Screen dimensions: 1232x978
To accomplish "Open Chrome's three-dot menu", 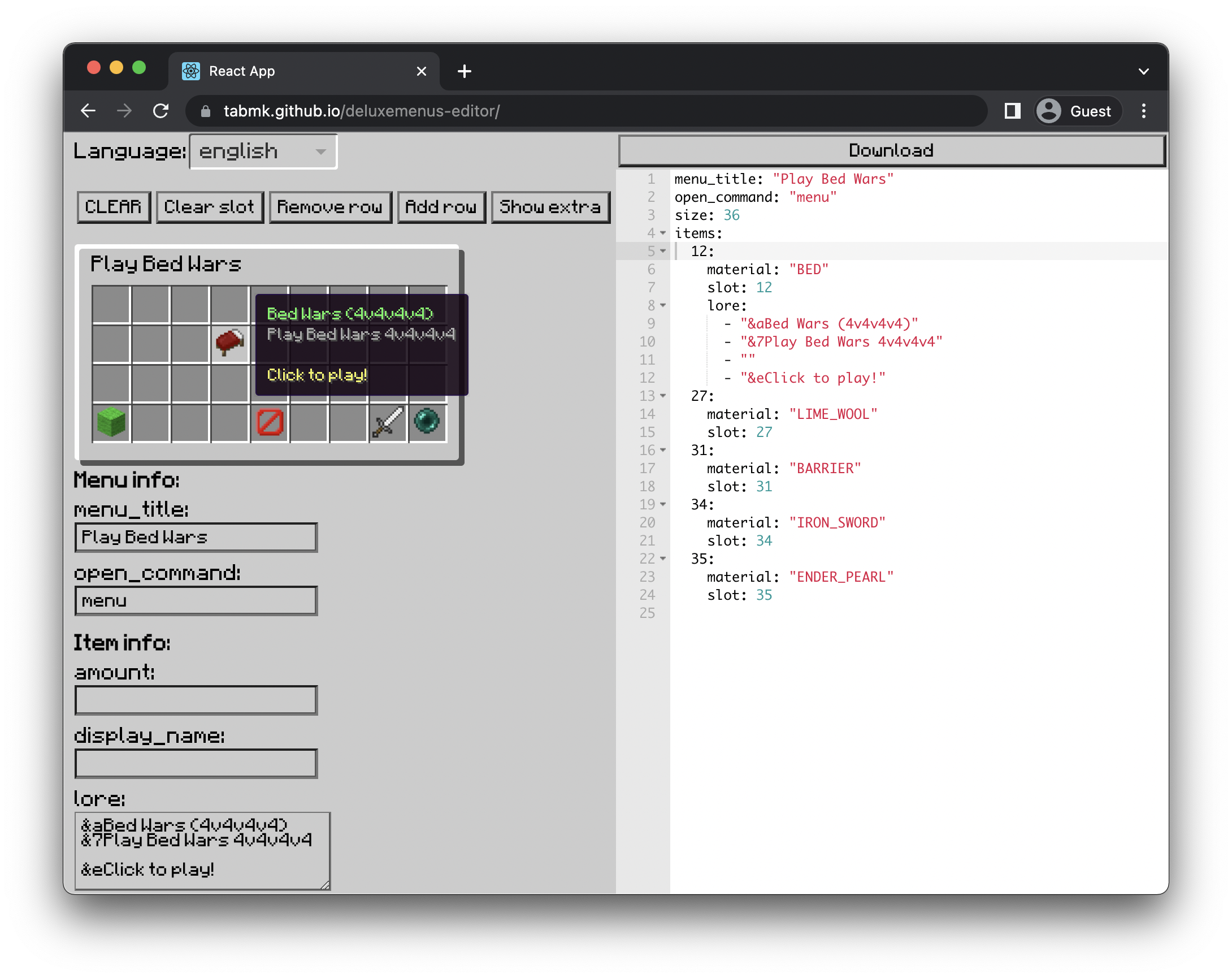I will tap(1143, 111).
